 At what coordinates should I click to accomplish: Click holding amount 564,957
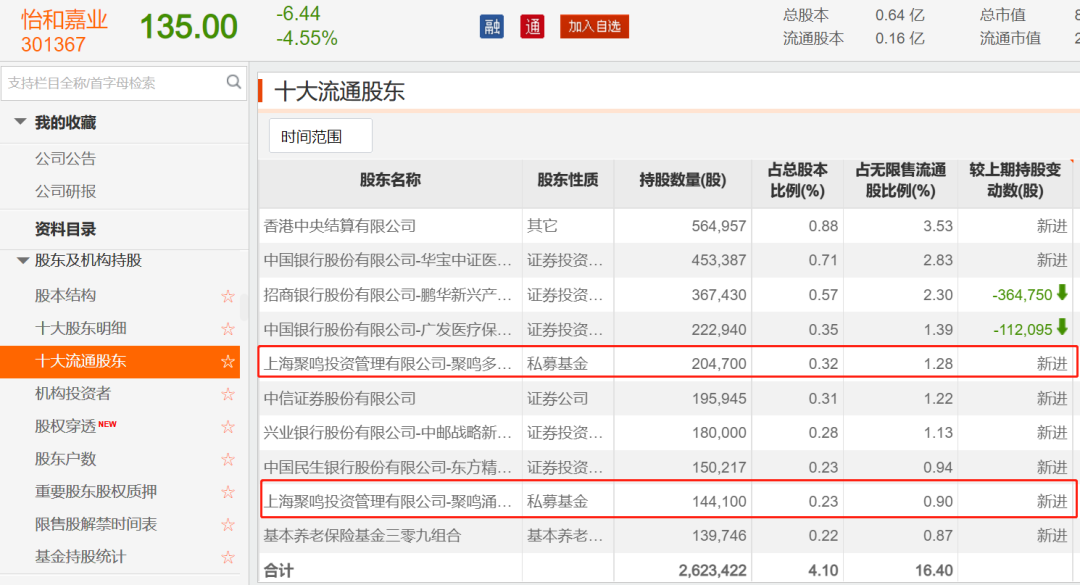(718, 226)
